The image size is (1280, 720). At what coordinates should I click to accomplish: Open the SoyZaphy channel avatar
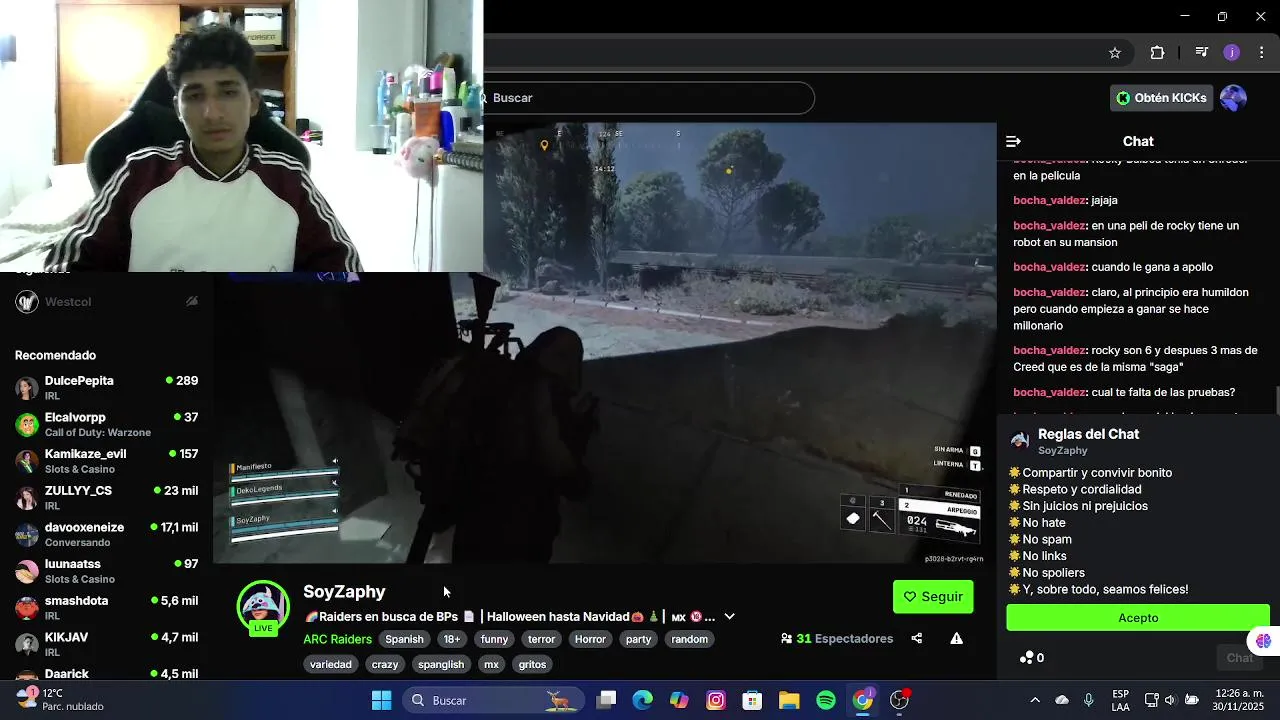coord(263,607)
